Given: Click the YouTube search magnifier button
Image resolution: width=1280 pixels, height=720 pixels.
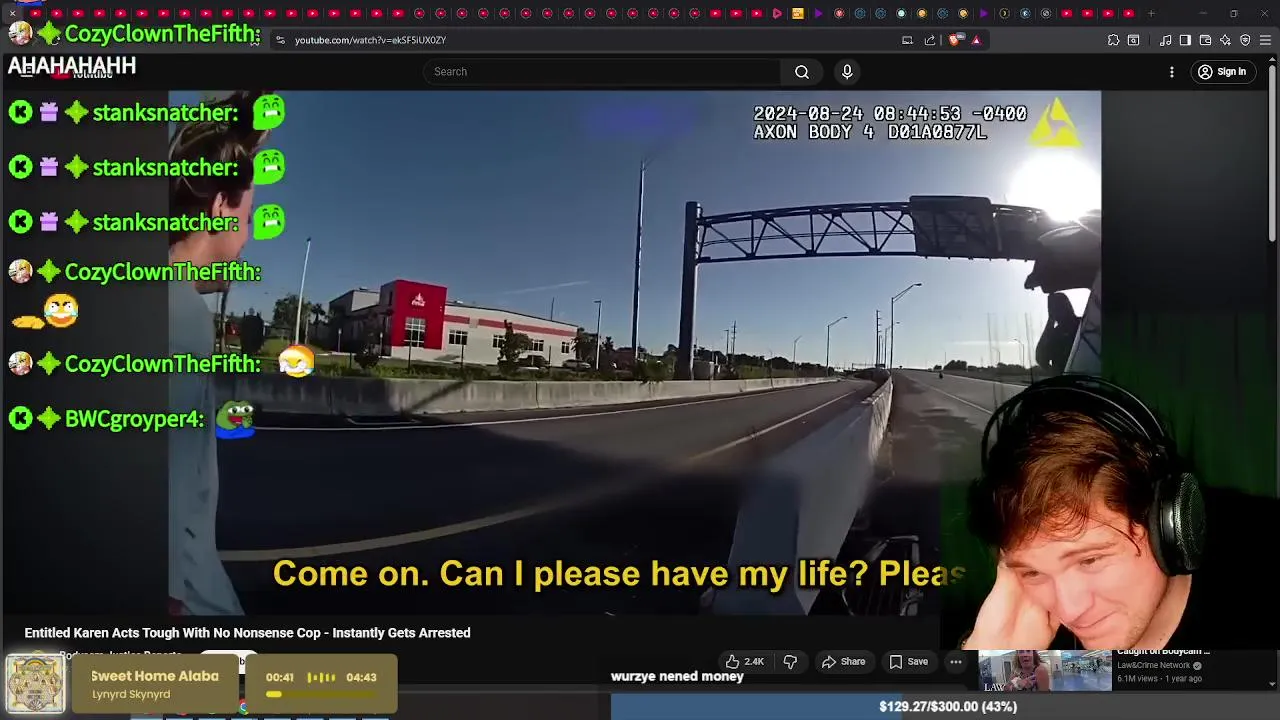Looking at the screenshot, I should point(802,72).
